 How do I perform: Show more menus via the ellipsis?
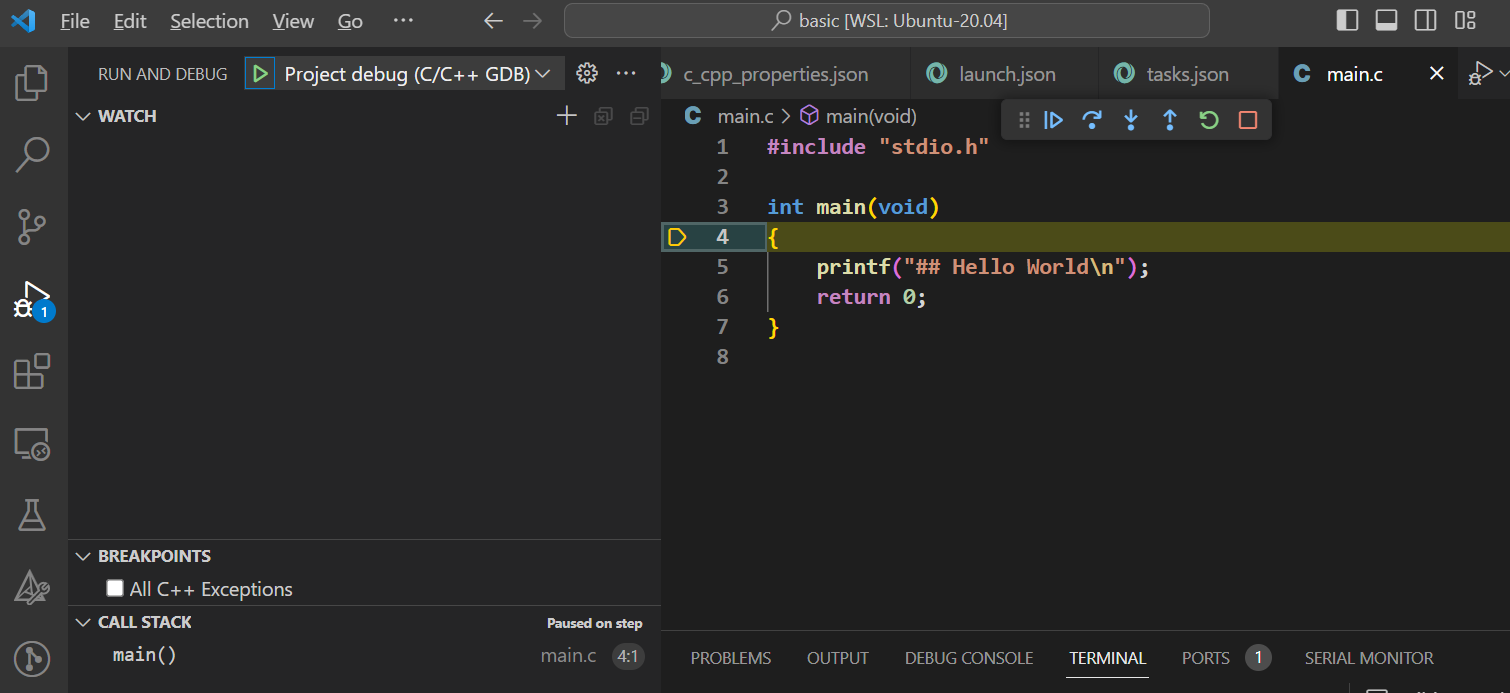[x=403, y=21]
